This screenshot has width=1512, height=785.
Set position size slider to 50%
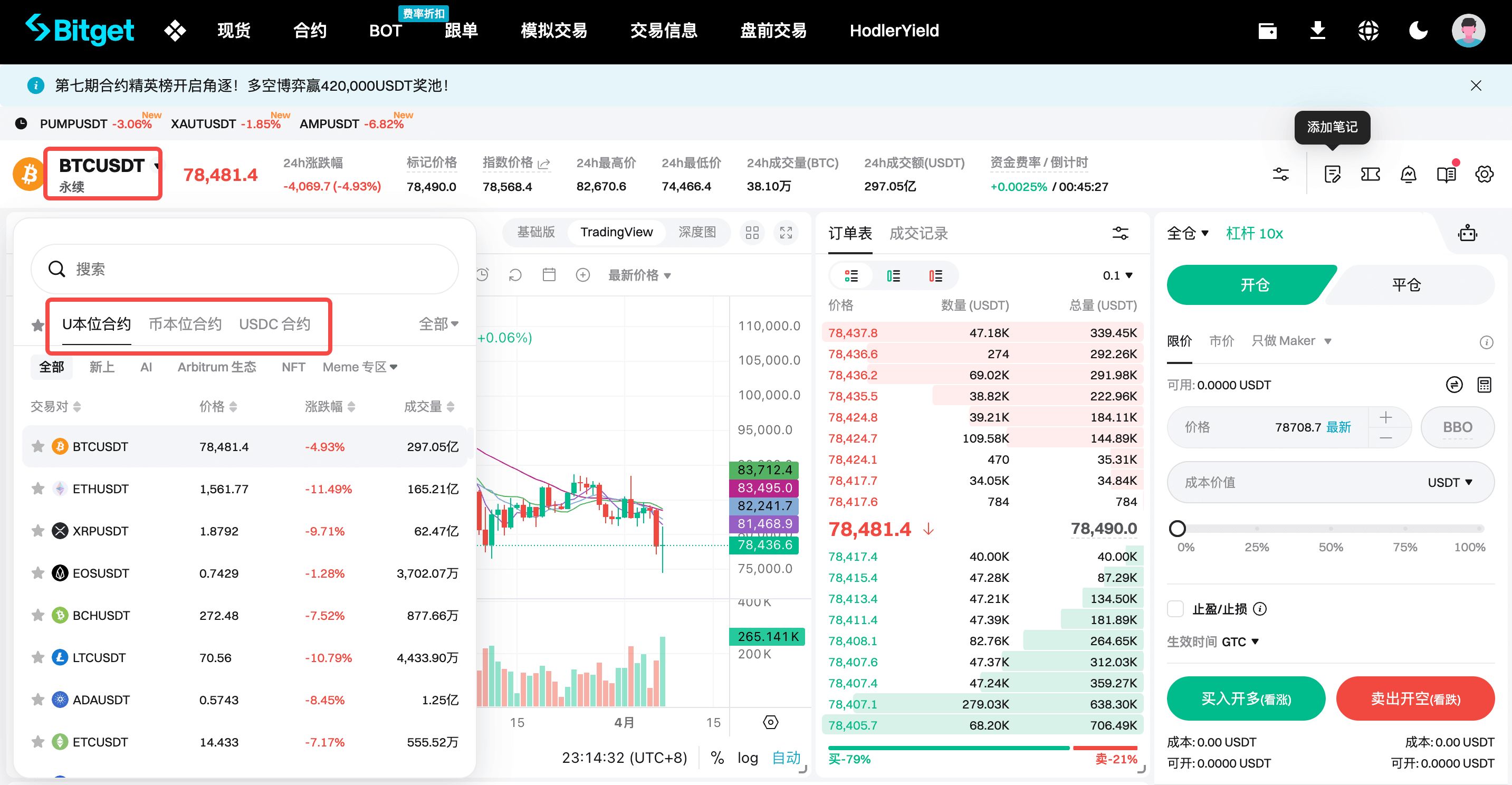1331,529
